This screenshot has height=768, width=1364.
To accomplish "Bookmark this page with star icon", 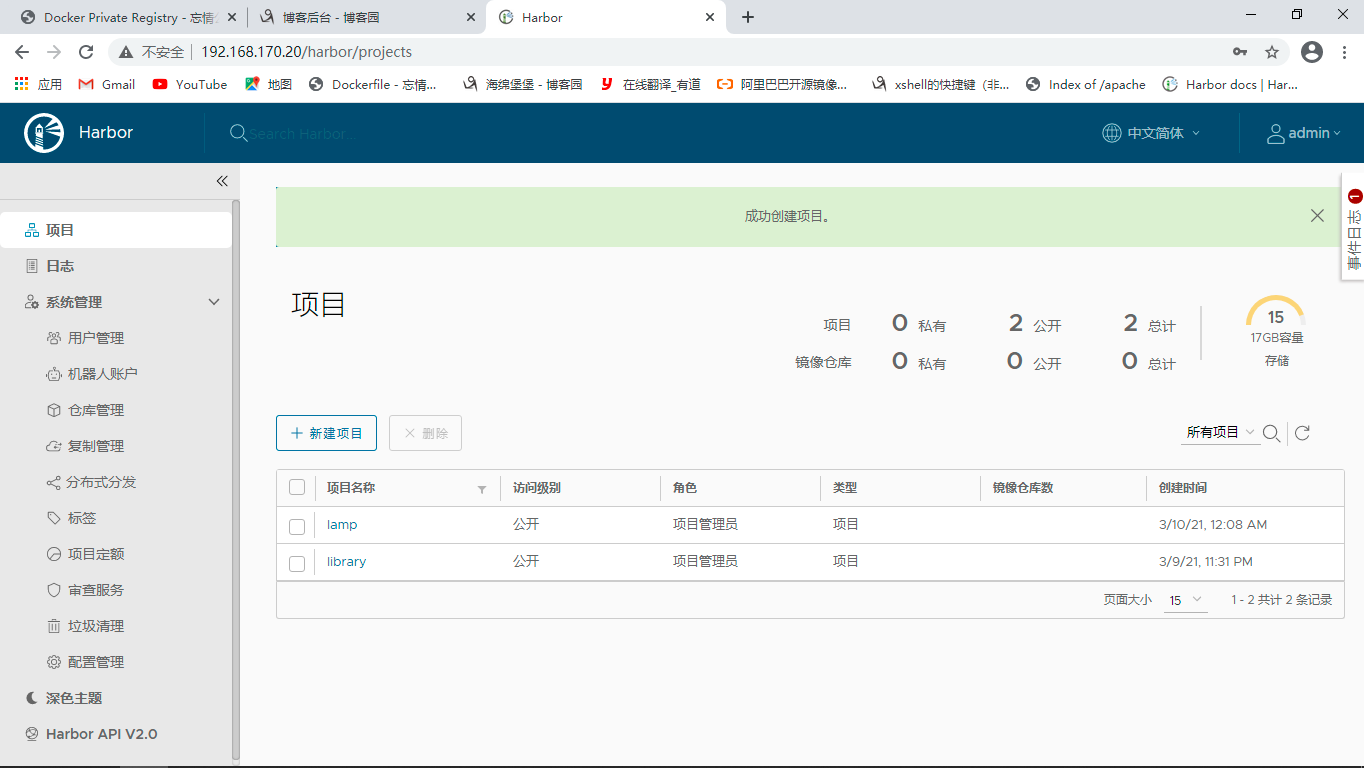I will tap(1272, 52).
